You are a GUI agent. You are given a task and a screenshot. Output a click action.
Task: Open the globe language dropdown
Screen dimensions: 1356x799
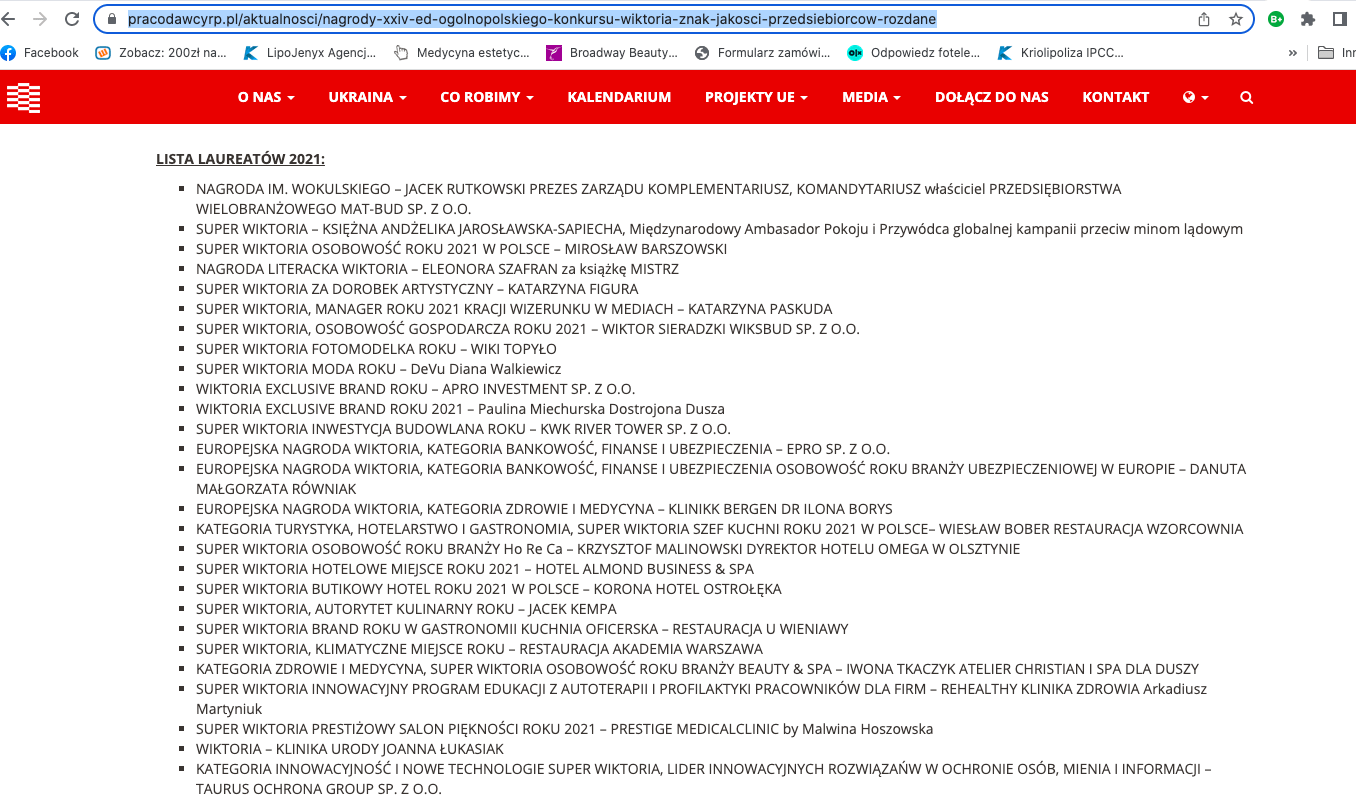click(x=1195, y=97)
